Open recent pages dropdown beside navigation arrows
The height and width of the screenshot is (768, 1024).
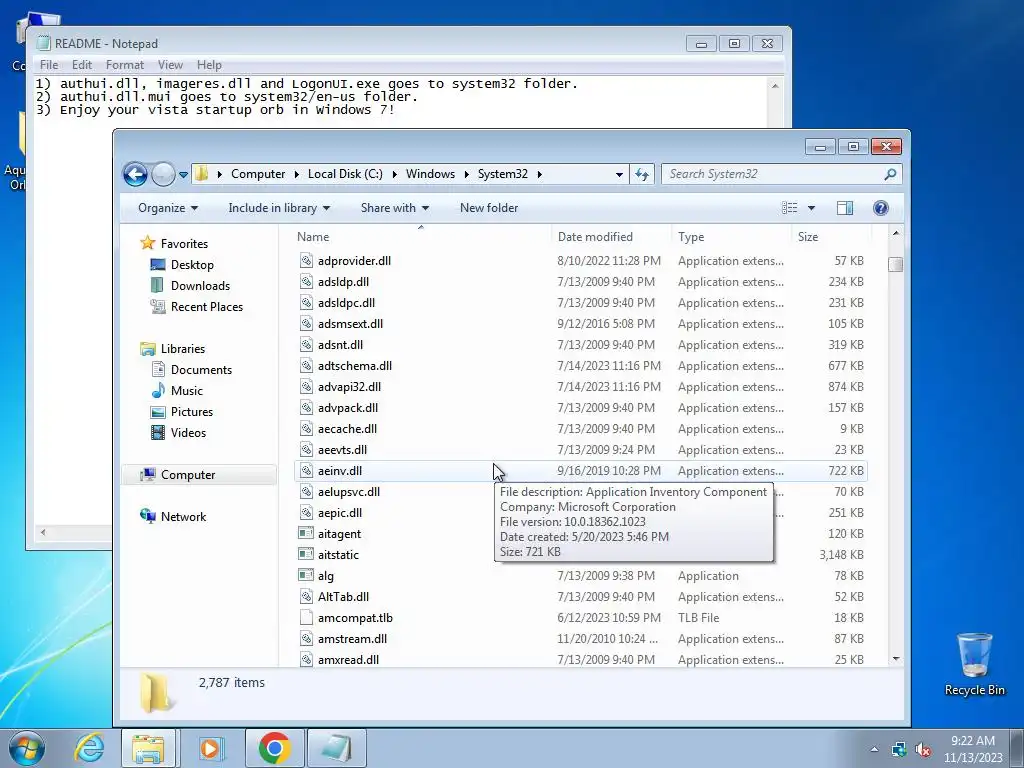point(184,175)
